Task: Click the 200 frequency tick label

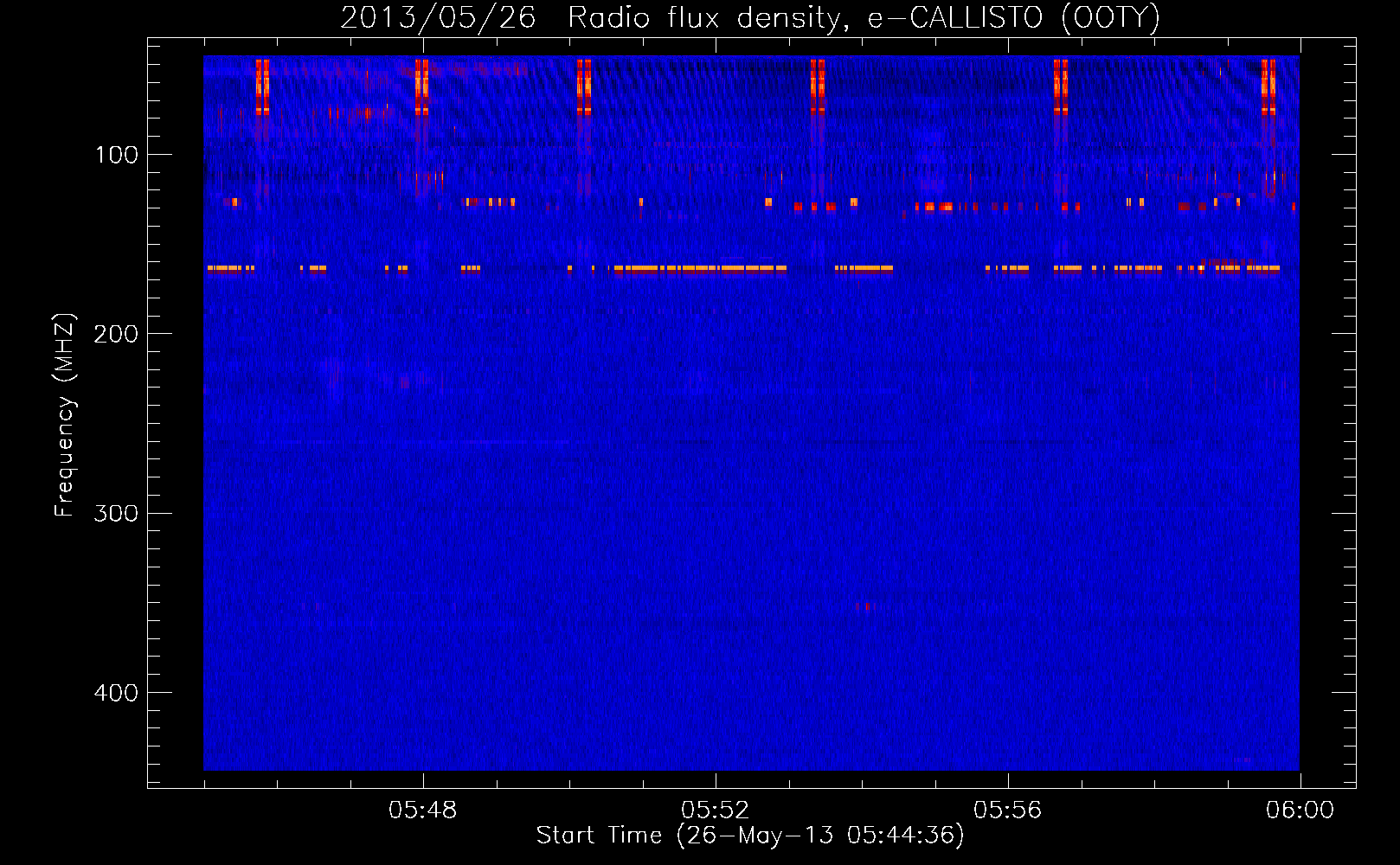Action: coord(116,334)
